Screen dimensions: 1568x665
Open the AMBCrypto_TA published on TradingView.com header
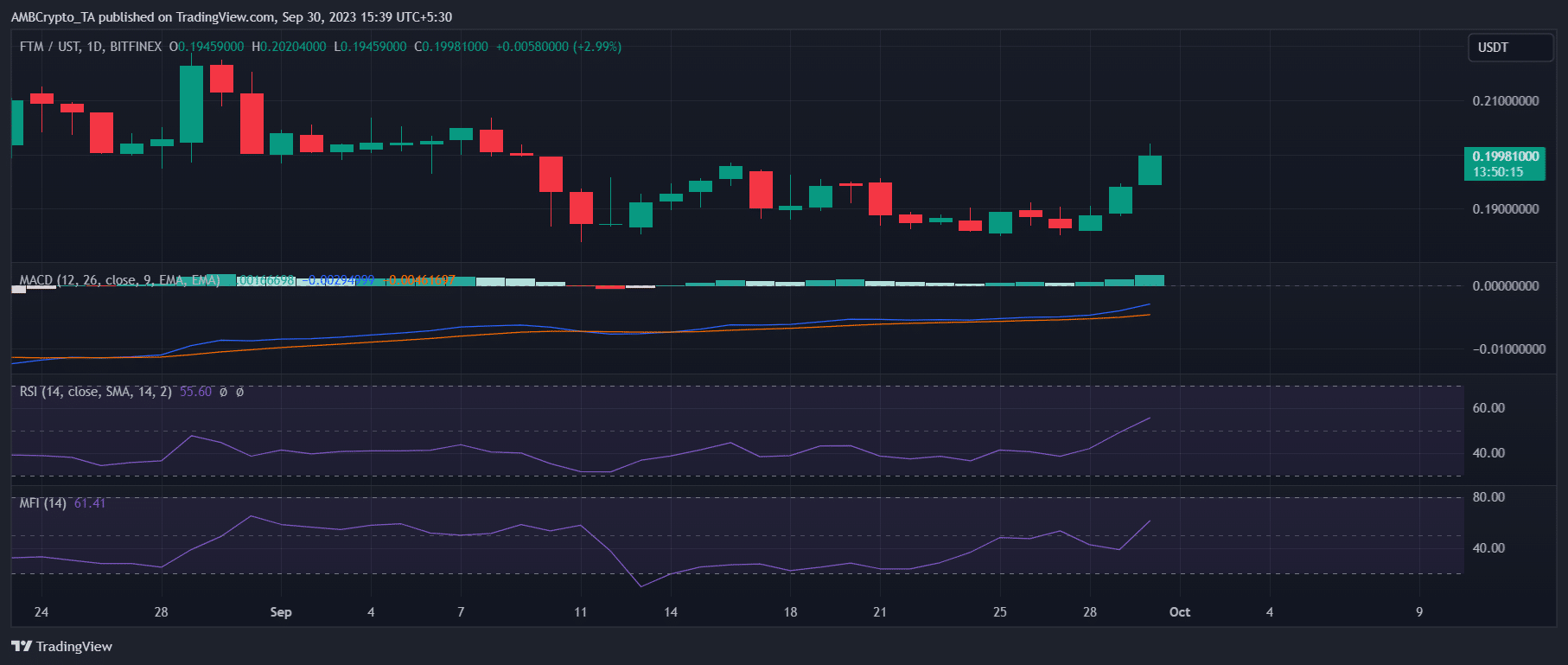(231, 16)
